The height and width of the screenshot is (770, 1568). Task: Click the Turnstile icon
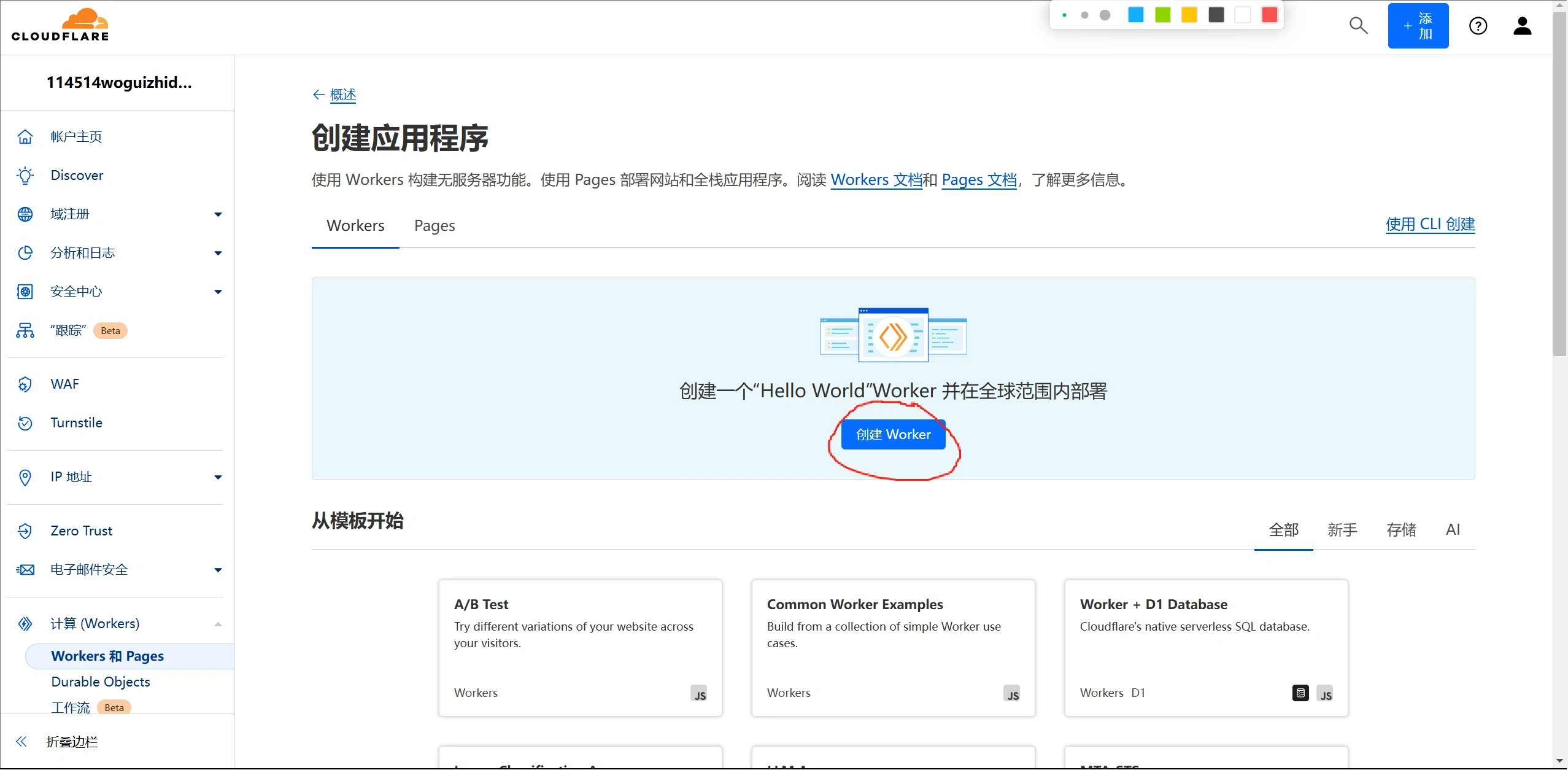coord(25,423)
